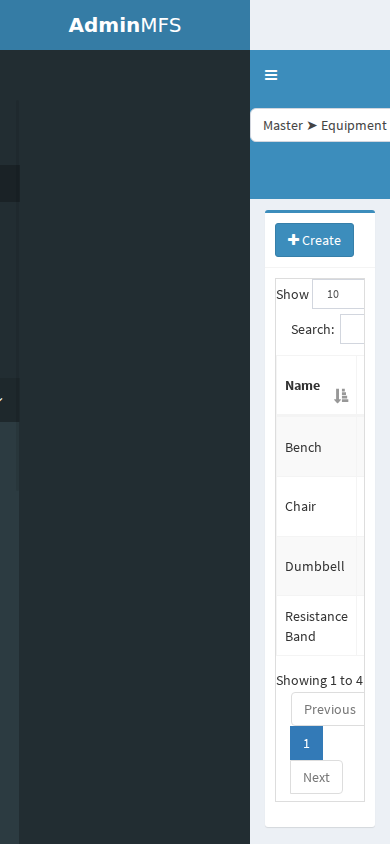390x844 pixels.
Task: Select the Dumbbell row
Action: [320, 566]
